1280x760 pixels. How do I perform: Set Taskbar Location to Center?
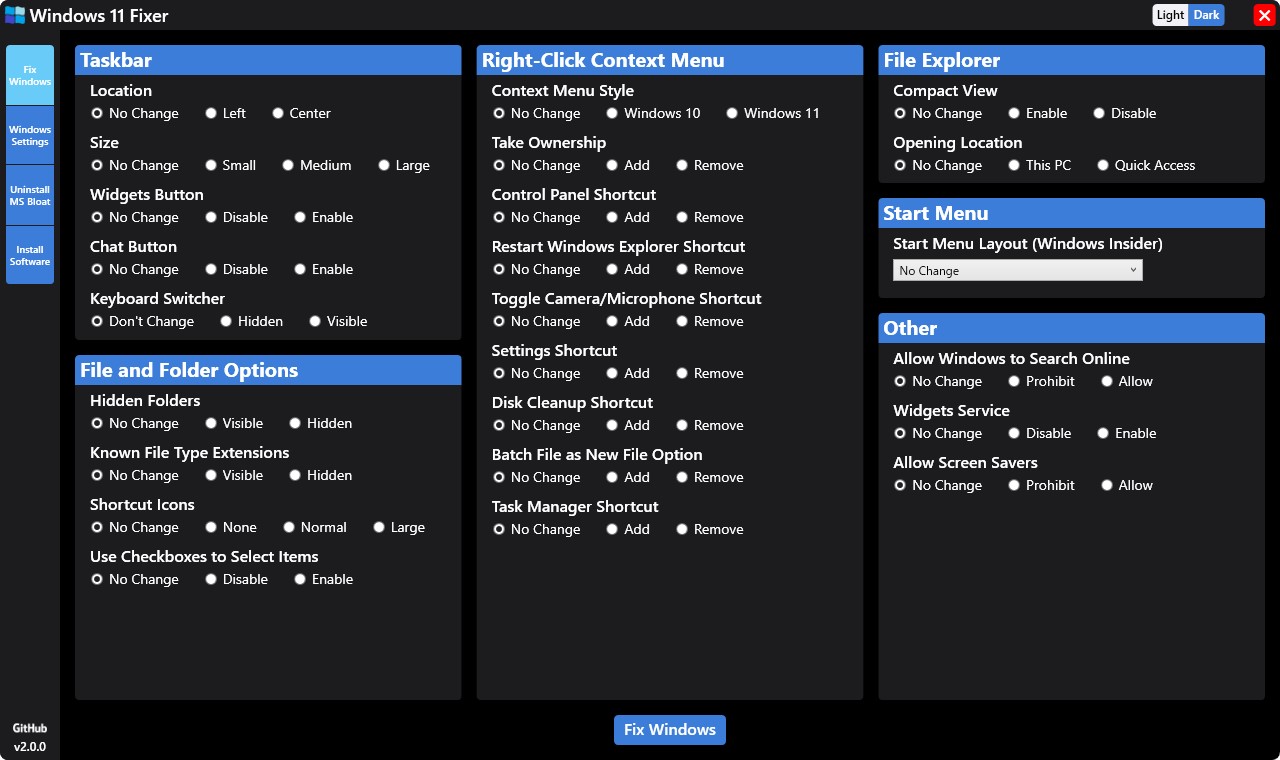[x=301, y=113]
